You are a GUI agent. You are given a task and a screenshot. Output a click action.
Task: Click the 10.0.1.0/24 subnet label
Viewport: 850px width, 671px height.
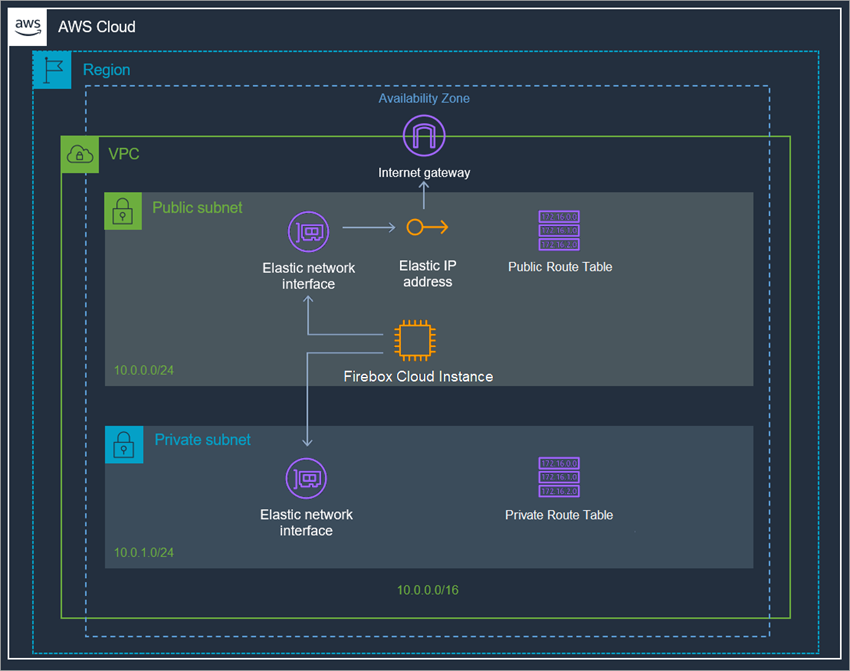[143, 551]
